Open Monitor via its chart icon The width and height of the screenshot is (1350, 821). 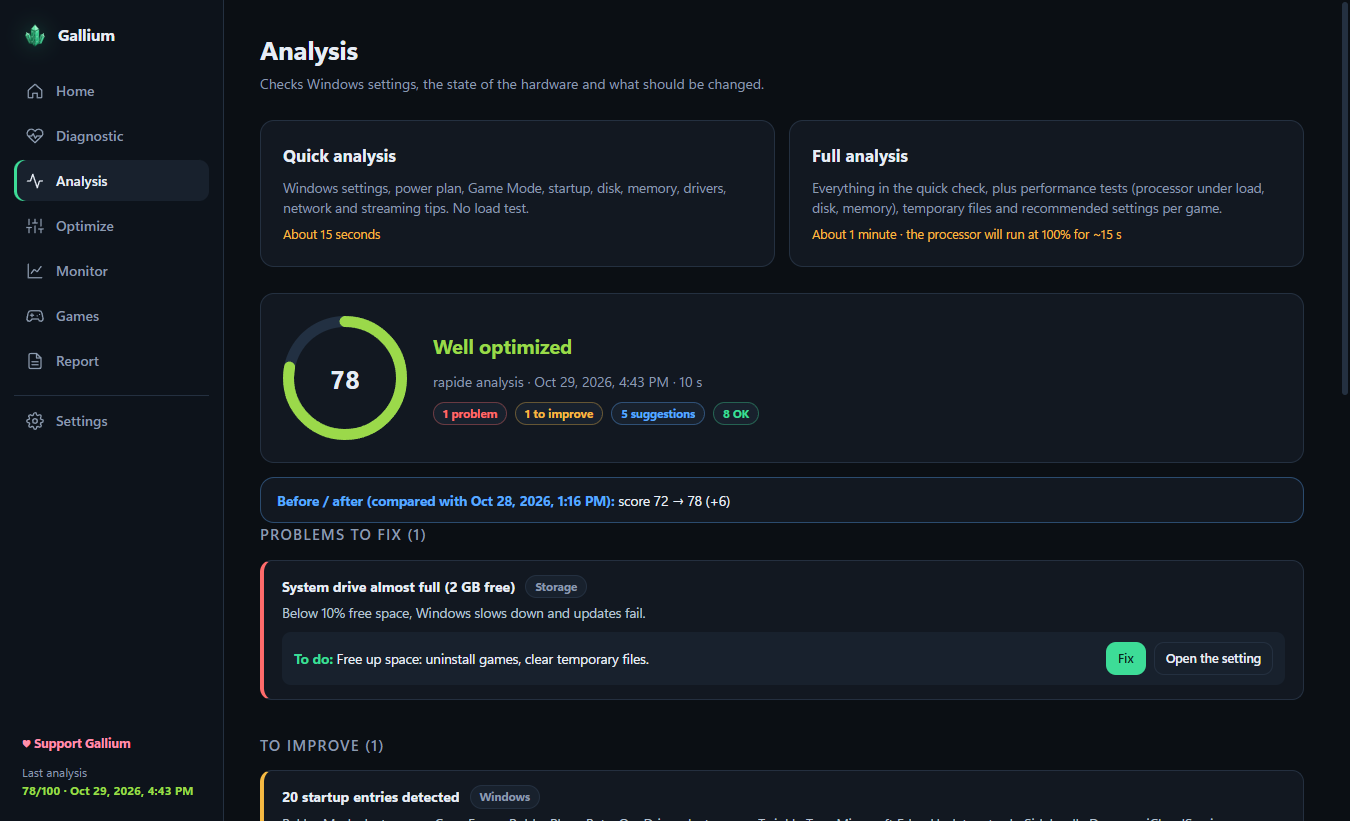pyautogui.click(x=35, y=271)
